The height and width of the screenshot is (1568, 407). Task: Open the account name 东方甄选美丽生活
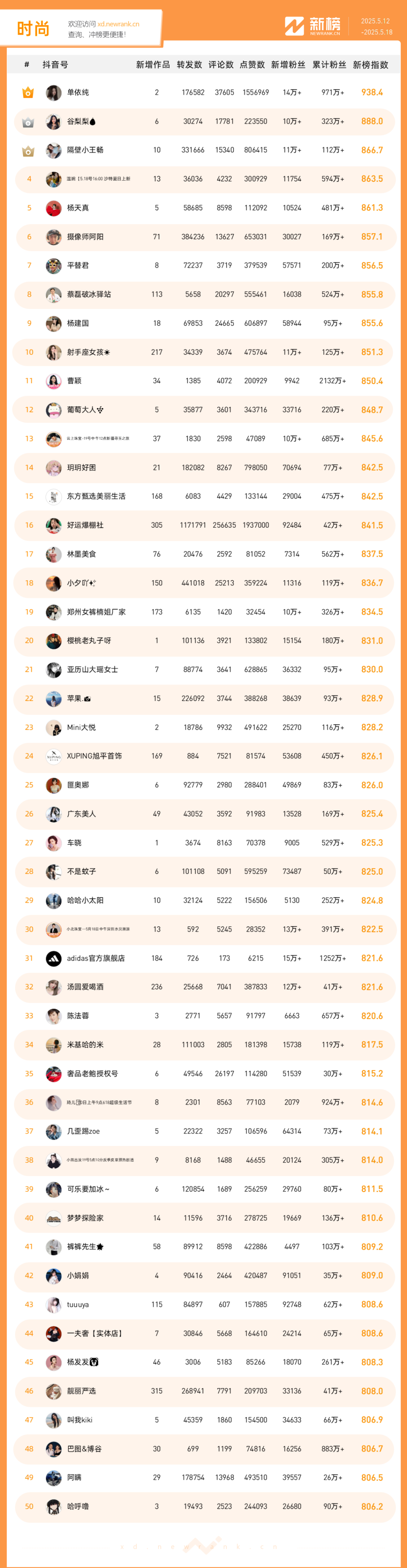96,497
